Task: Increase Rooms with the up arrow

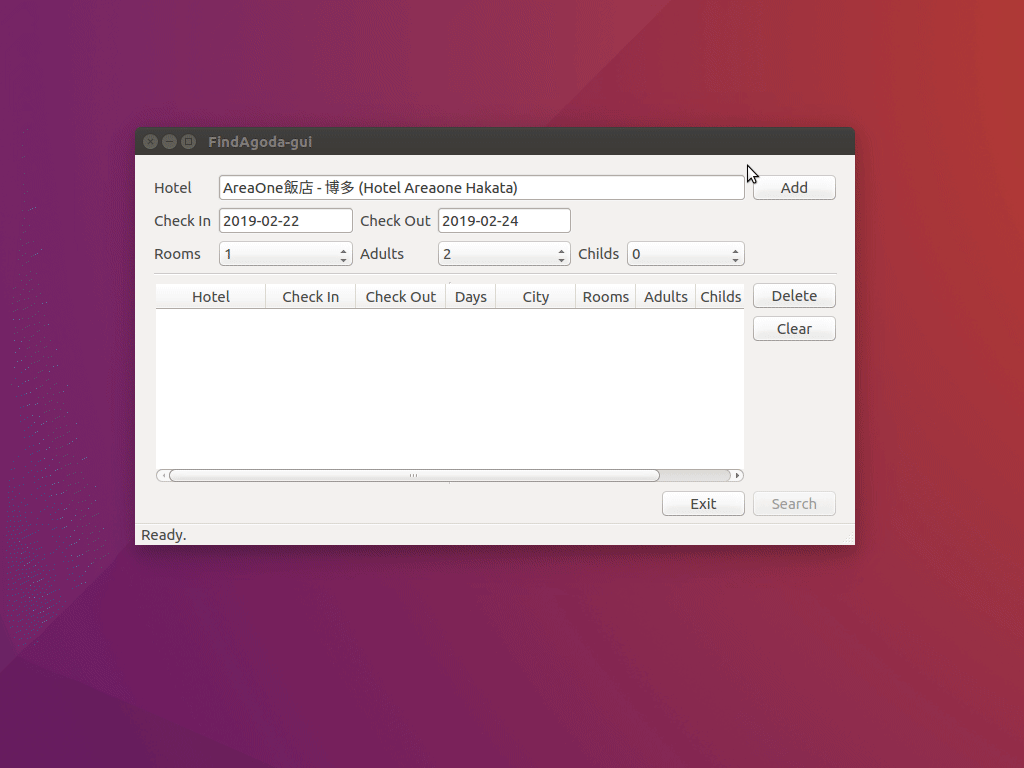Action: [344, 250]
